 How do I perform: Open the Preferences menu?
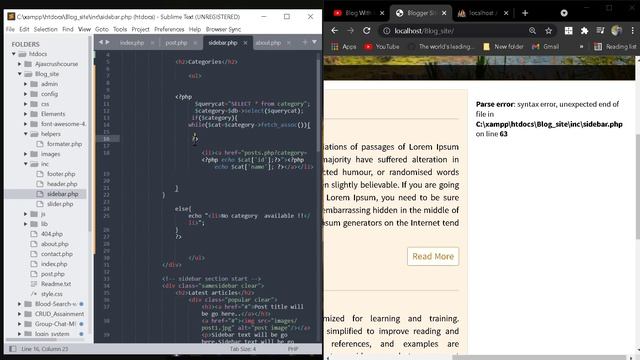[169, 29]
